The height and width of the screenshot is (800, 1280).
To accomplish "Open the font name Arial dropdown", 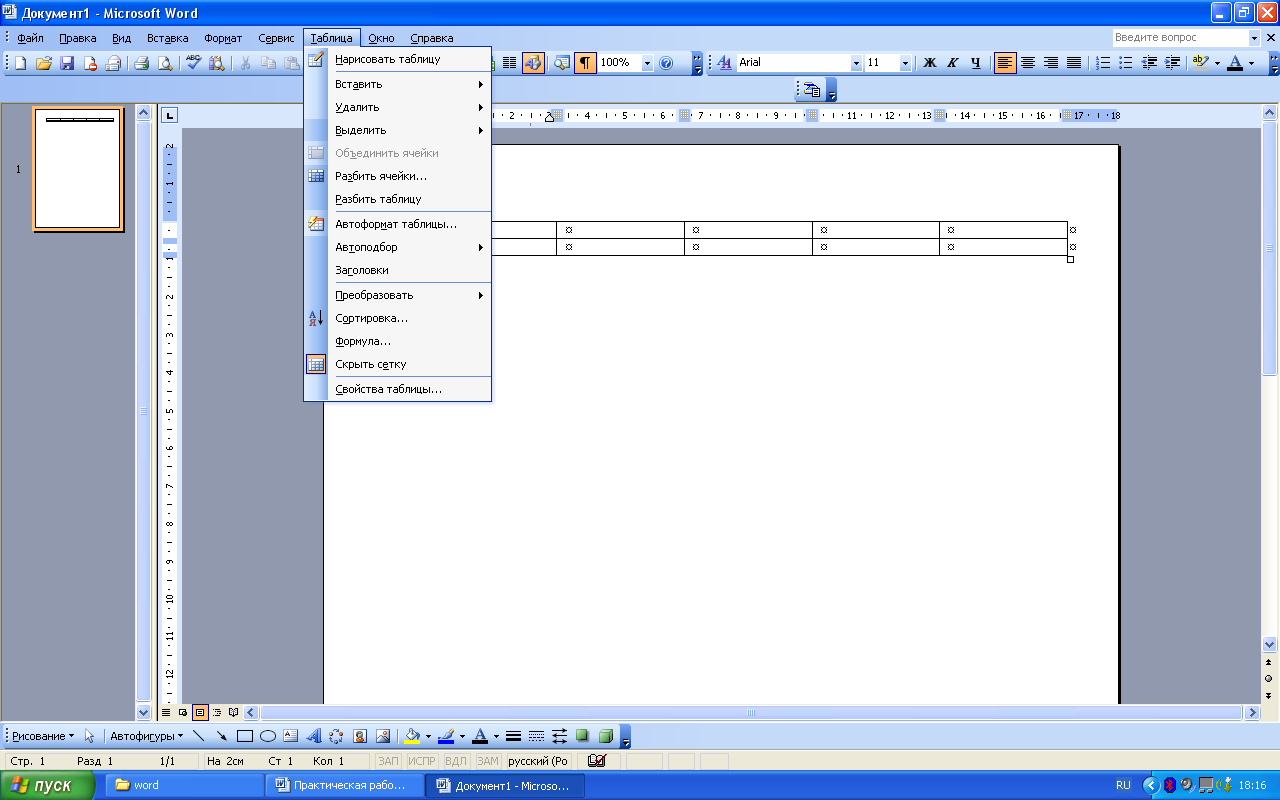I will (856, 63).
